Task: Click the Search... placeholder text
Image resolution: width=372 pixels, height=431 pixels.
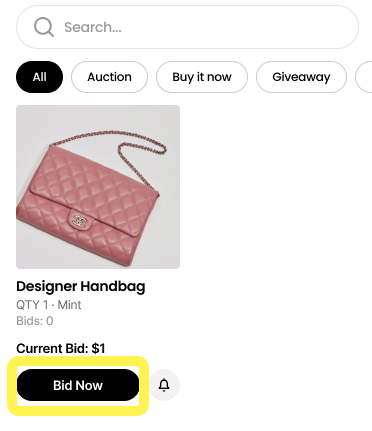Action: tap(93, 27)
